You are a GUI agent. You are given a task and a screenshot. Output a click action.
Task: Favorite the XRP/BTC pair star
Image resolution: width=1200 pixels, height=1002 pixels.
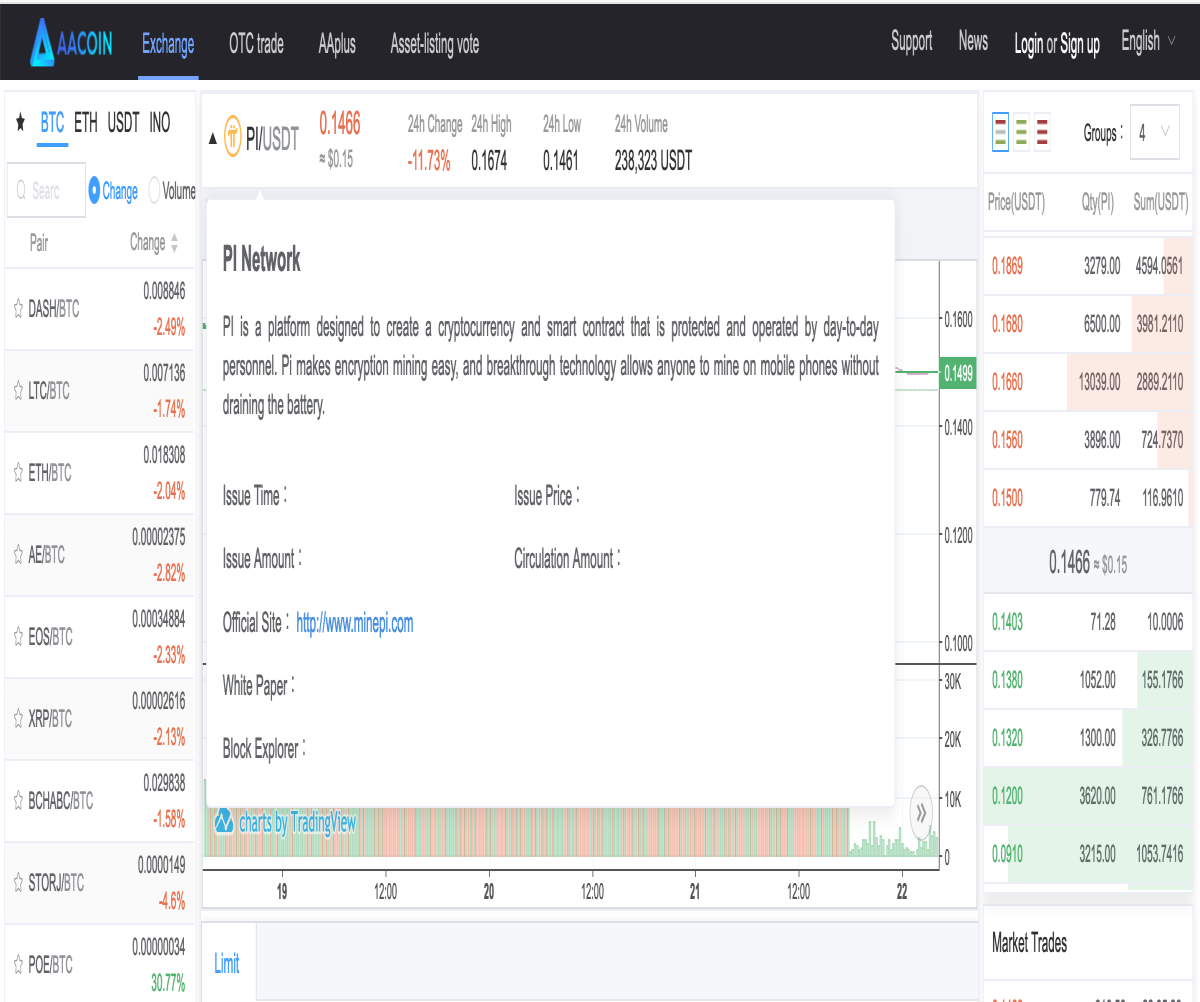click(18, 719)
